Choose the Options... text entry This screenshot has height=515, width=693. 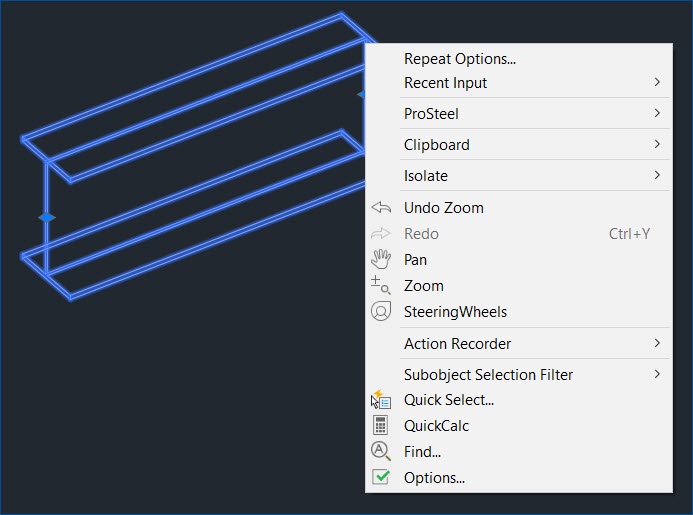pyautogui.click(x=434, y=478)
